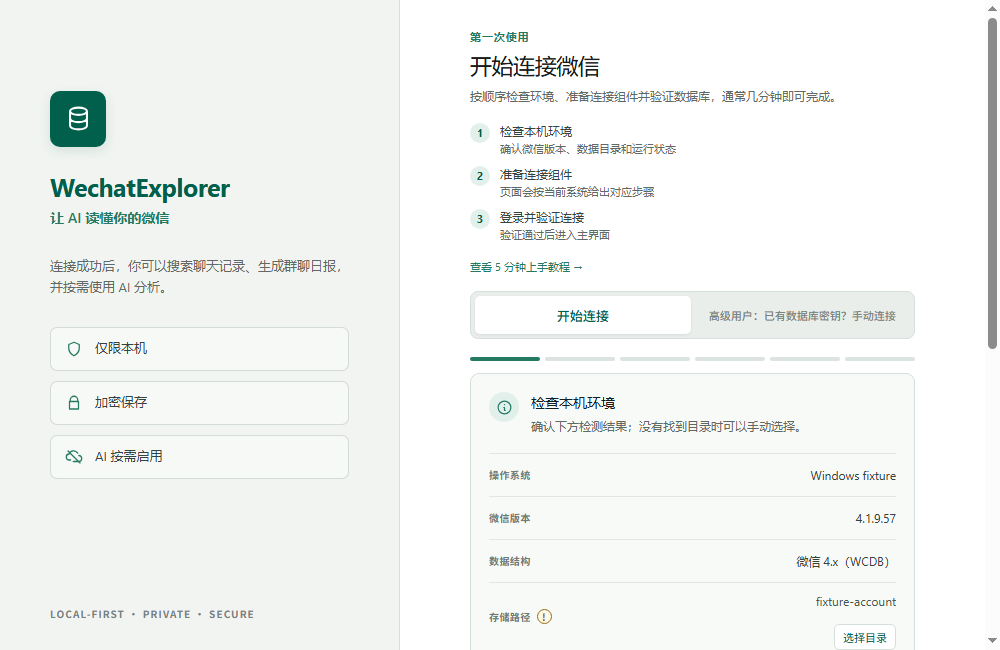This screenshot has width=1000, height=650.
Task: Click the 检查本机环境 step title in list
Action: pos(536,132)
